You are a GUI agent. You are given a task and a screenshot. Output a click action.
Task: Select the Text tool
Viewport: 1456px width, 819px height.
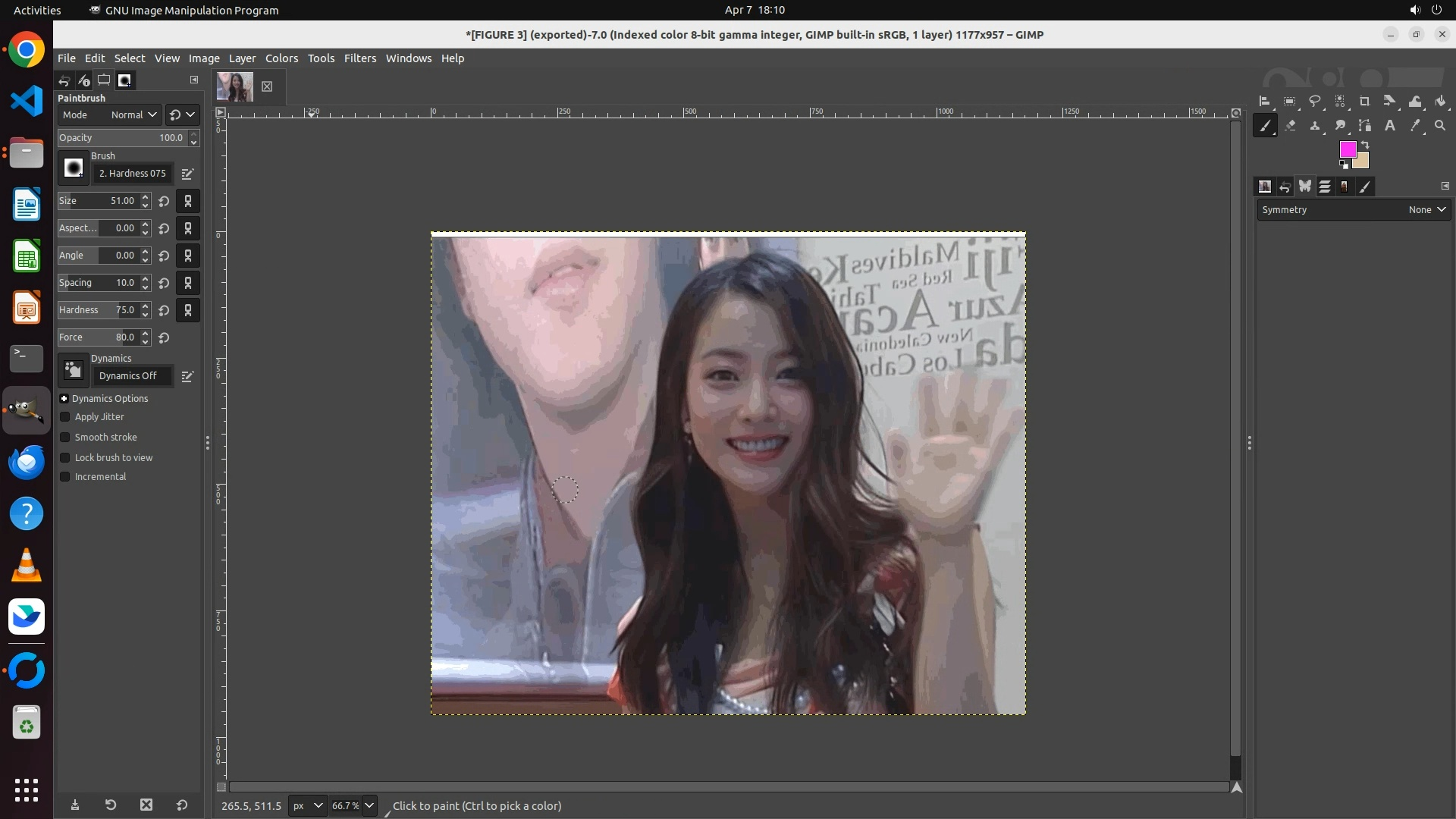(x=1390, y=126)
